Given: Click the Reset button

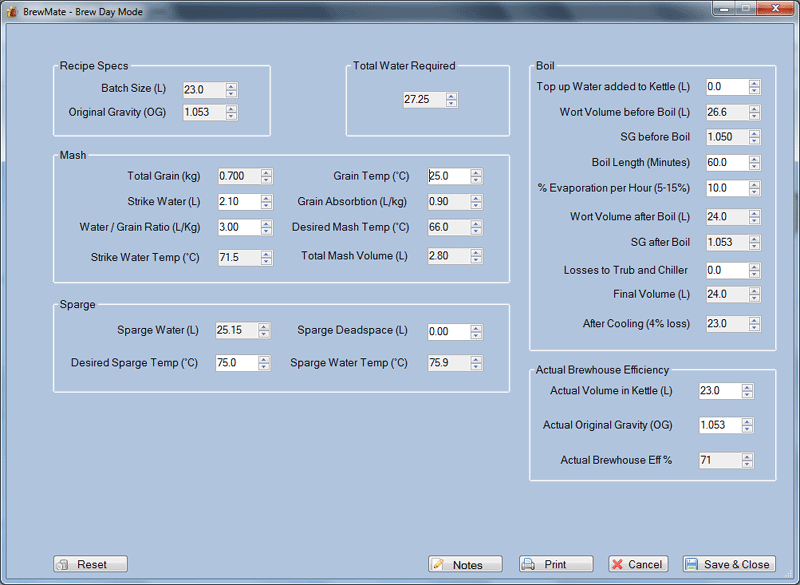Looking at the screenshot, I should coord(90,564).
